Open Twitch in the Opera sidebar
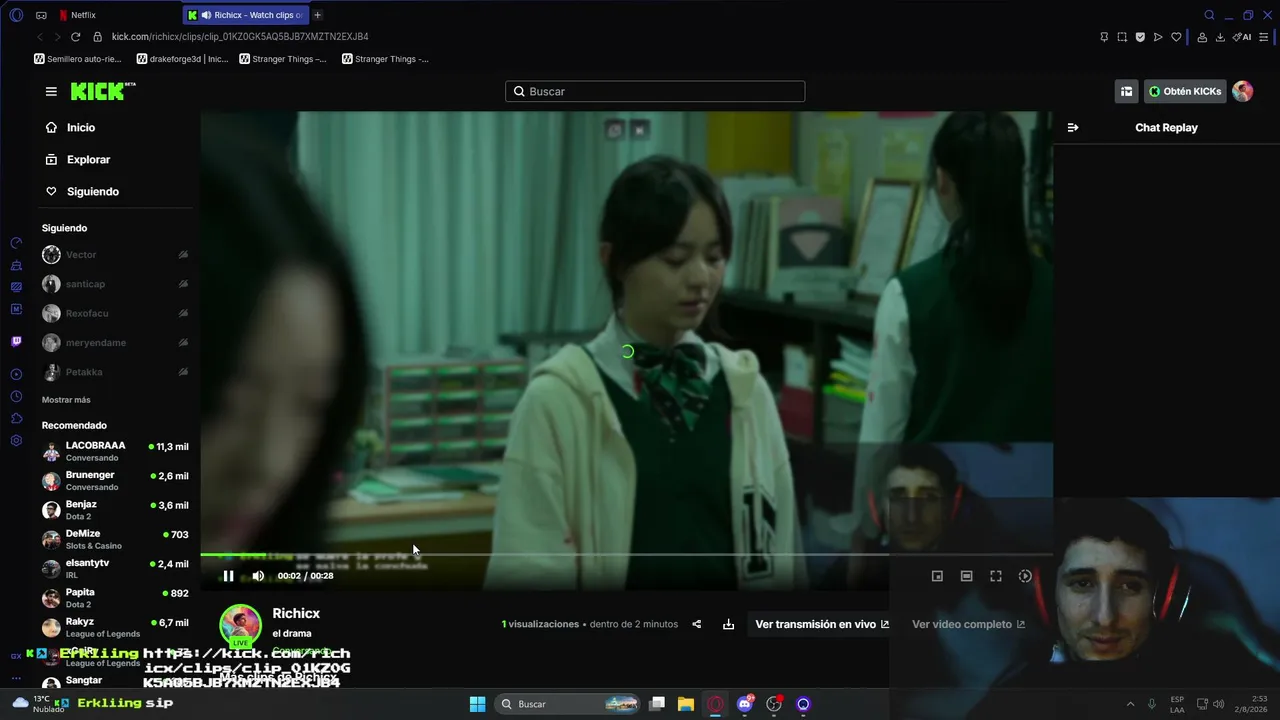Image resolution: width=1280 pixels, height=720 pixels. coord(16,341)
